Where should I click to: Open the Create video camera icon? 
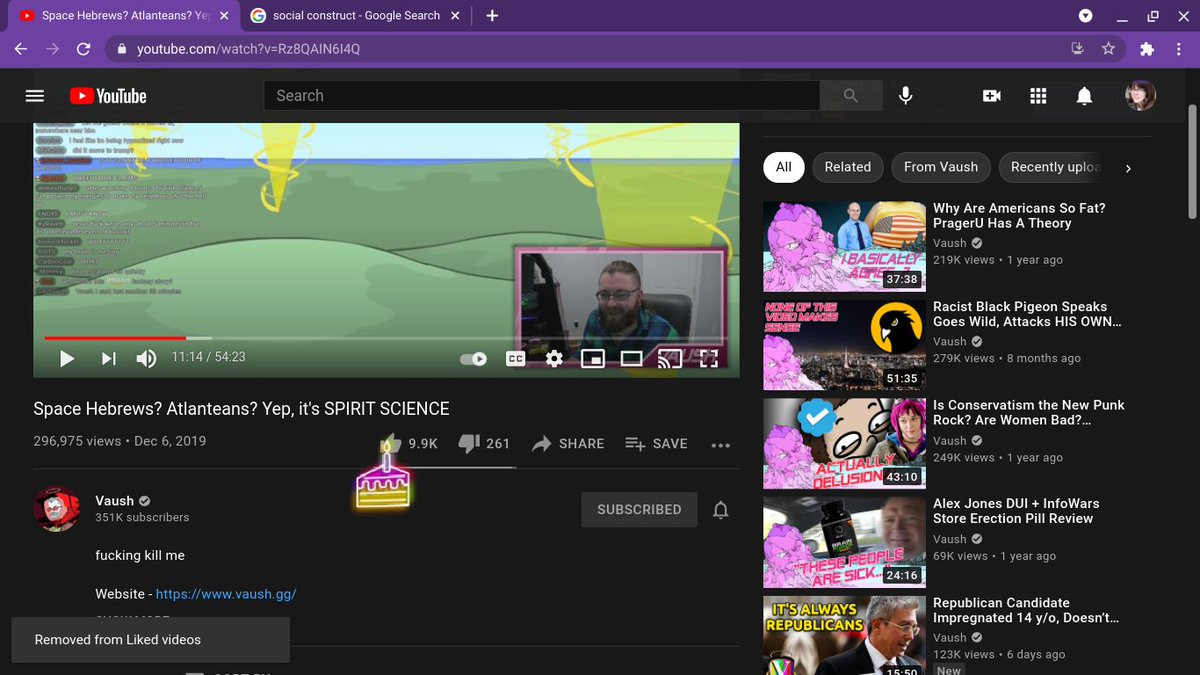[x=991, y=96]
